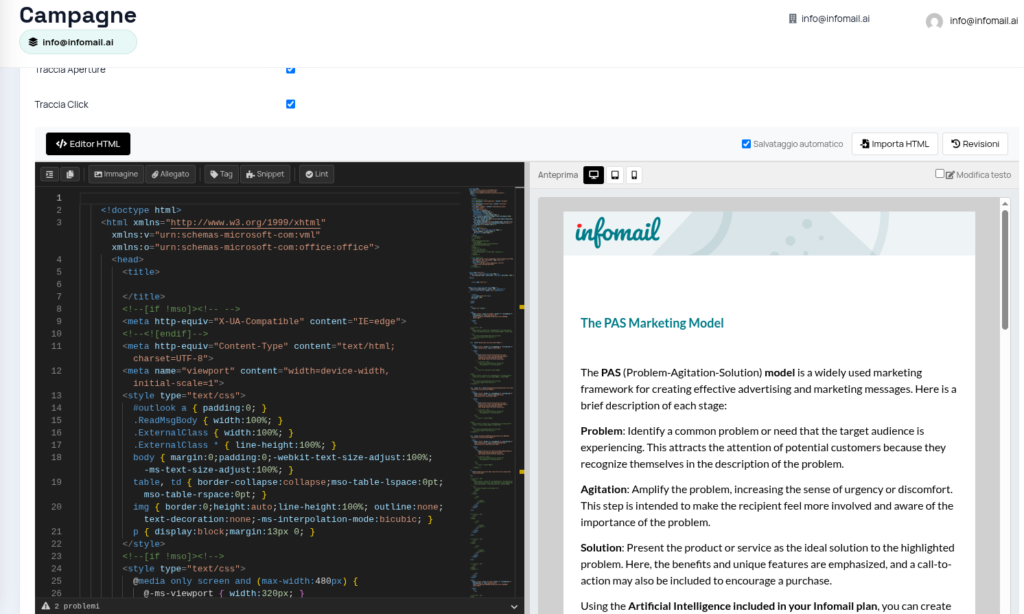Open the Revisioni history
This screenshot has height=614, width=1024.
pyautogui.click(x=974, y=144)
